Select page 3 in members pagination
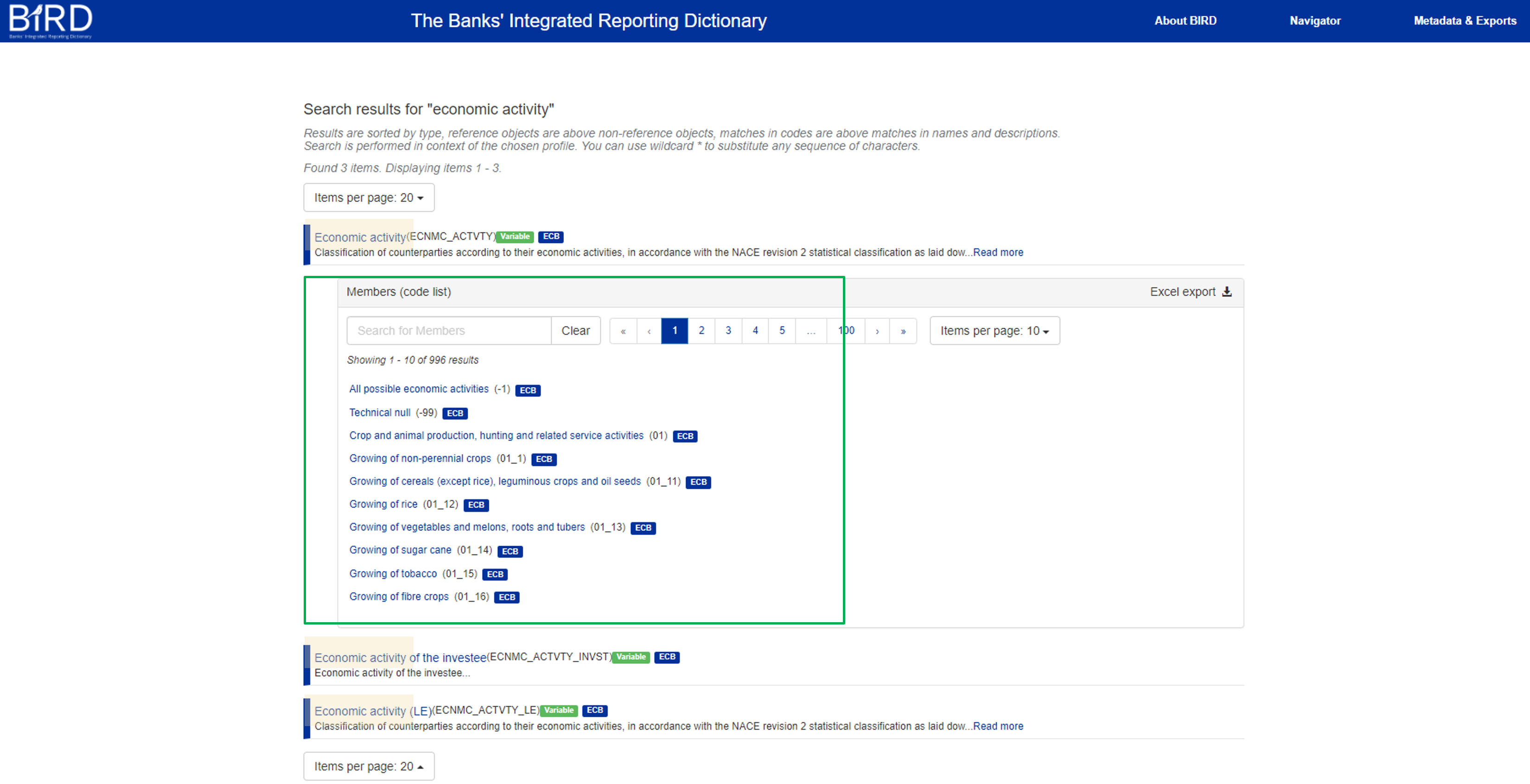The image size is (1530, 784). pyautogui.click(x=728, y=331)
